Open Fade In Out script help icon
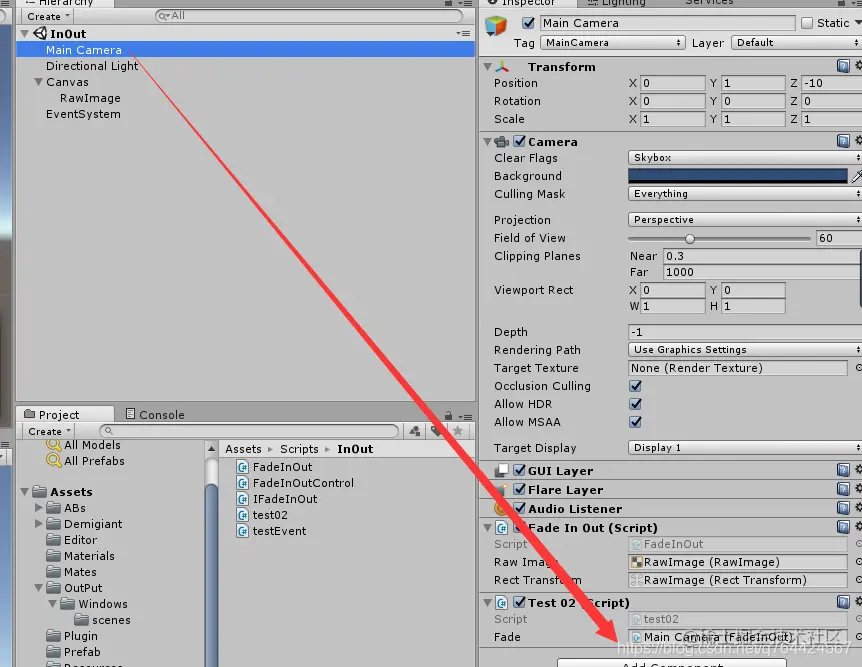This screenshot has width=862, height=667. [x=843, y=527]
